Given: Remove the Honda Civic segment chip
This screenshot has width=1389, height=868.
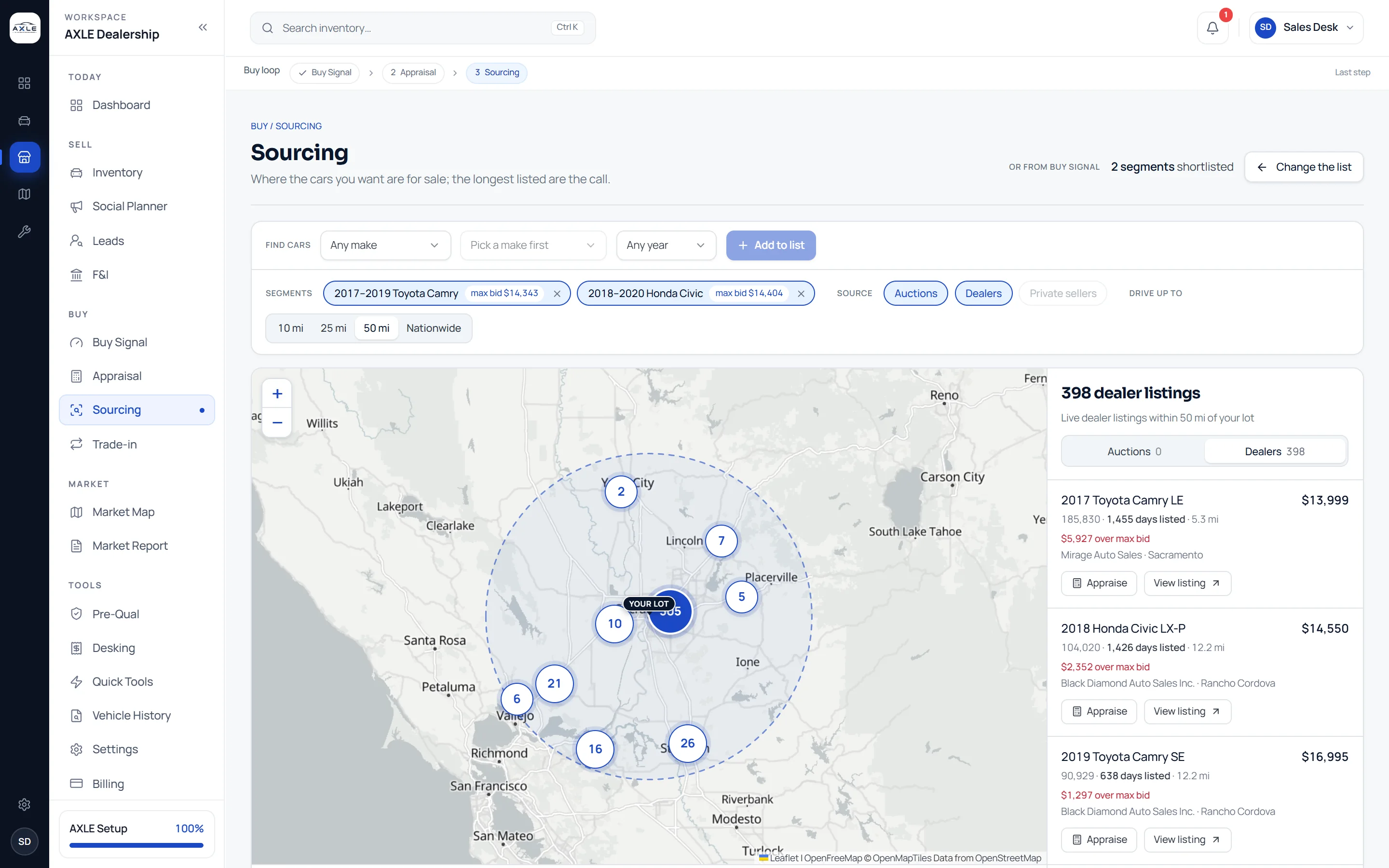Looking at the screenshot, I should (x=801, y=293).
